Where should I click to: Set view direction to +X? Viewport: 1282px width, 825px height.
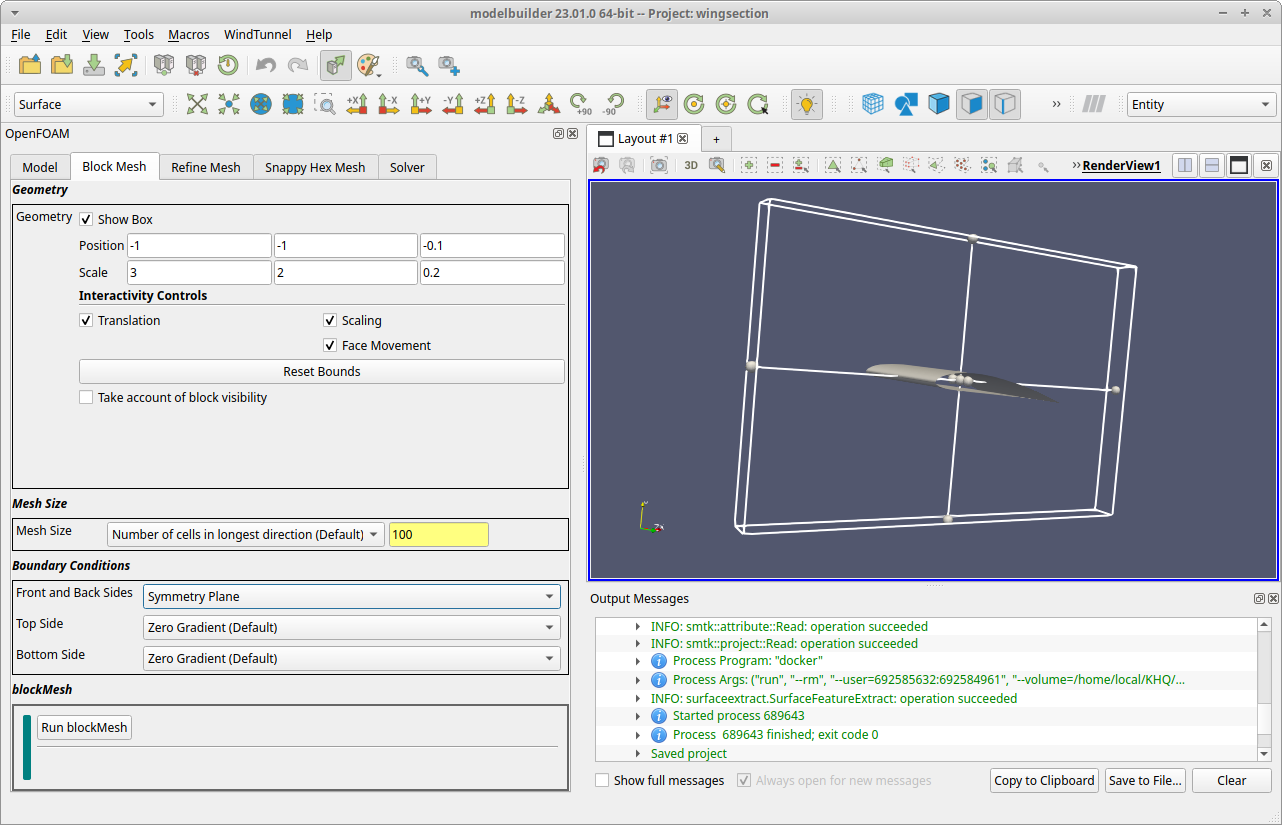tap(357, 104)
